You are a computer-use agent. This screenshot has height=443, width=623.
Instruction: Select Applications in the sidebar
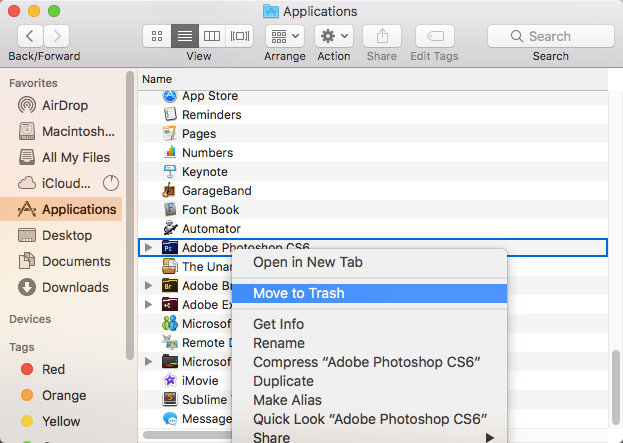coord(61,209)
